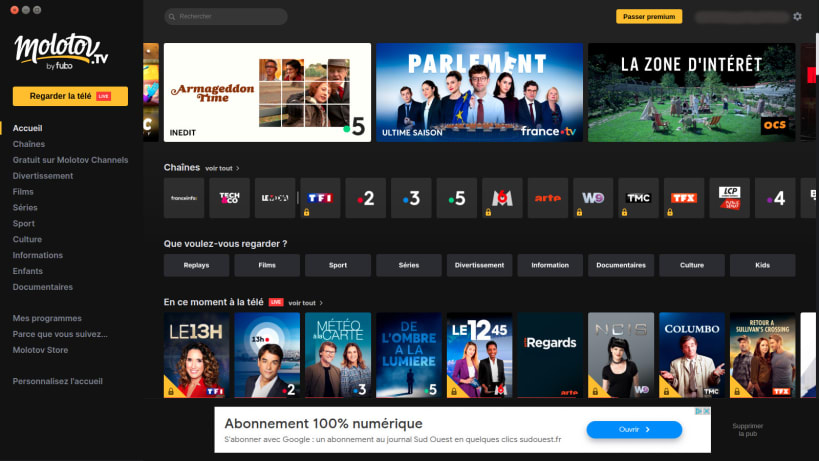
Task: Select the France 2 channel logo
Action: (x=366, y=198)
